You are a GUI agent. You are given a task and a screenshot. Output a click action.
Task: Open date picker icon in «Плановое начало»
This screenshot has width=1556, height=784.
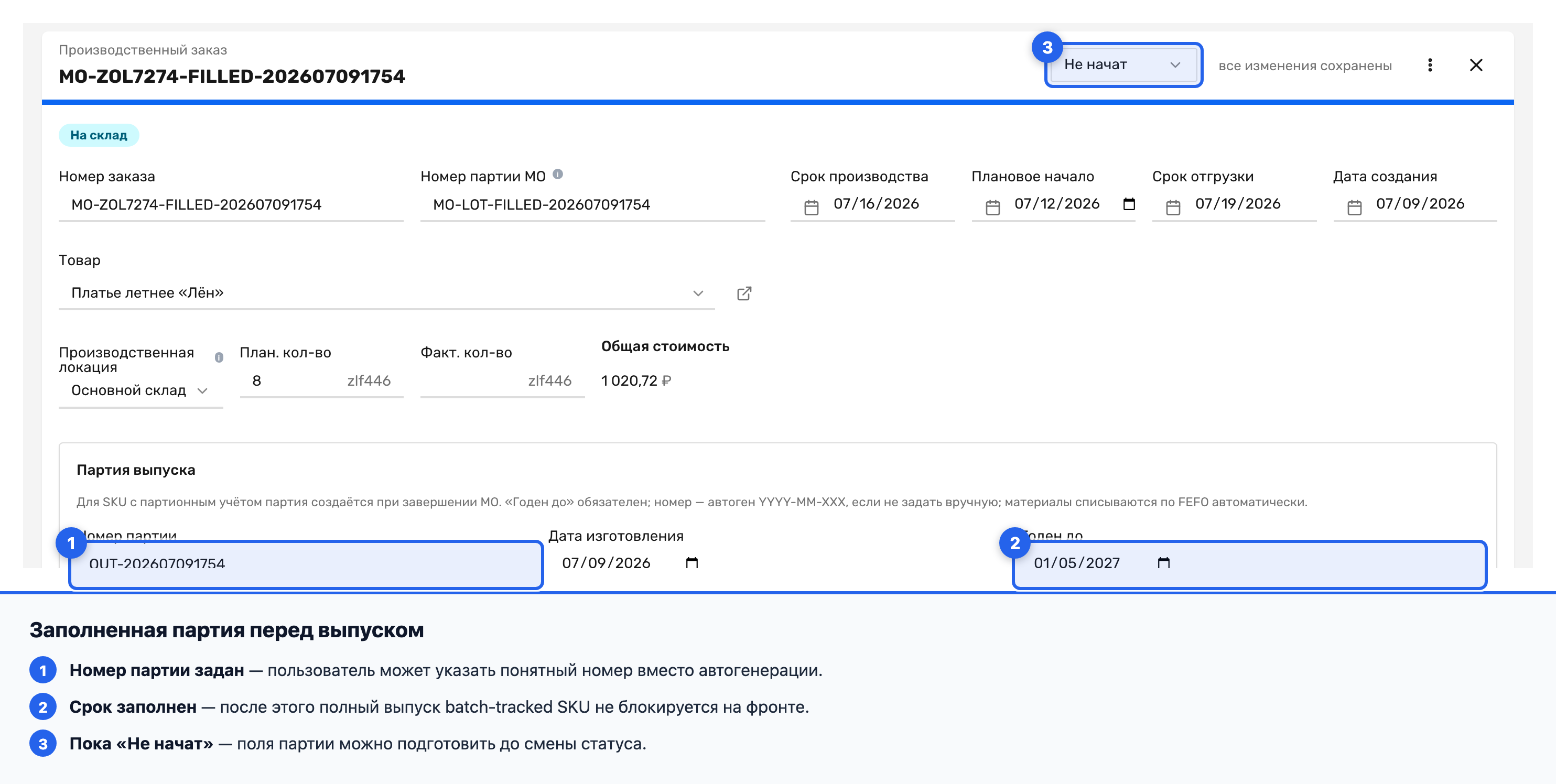point(1128,203)
